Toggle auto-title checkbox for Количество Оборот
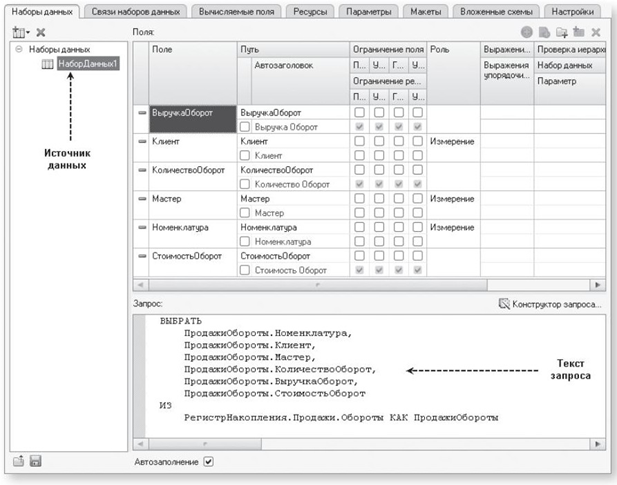The height and width of the screenshot is (485, 617). click(x=245, y=184)
